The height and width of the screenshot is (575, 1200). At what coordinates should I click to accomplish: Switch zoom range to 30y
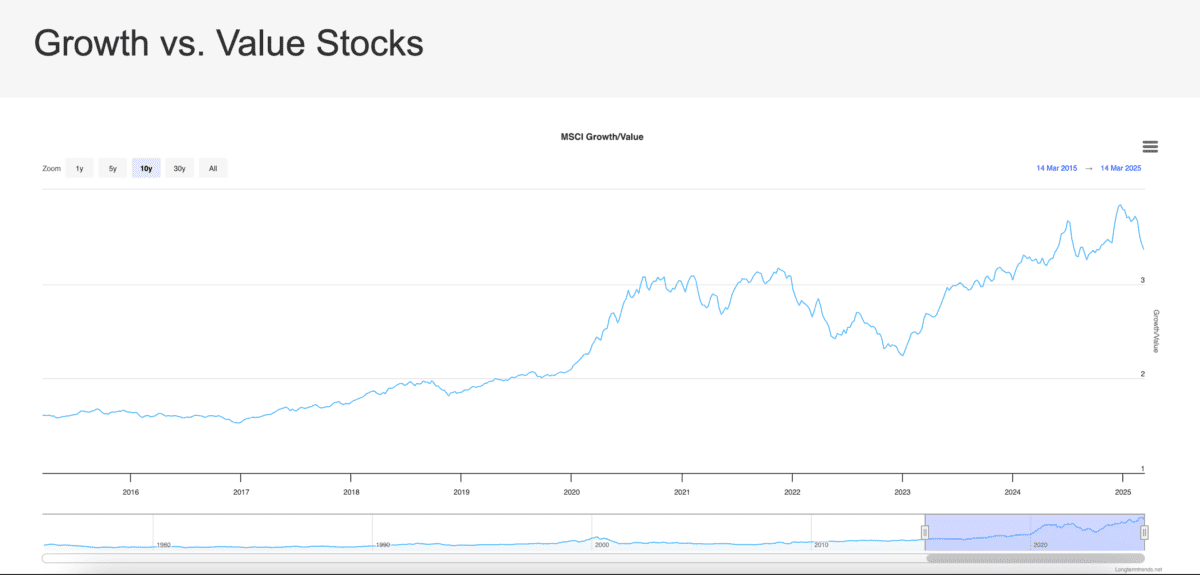179,169
